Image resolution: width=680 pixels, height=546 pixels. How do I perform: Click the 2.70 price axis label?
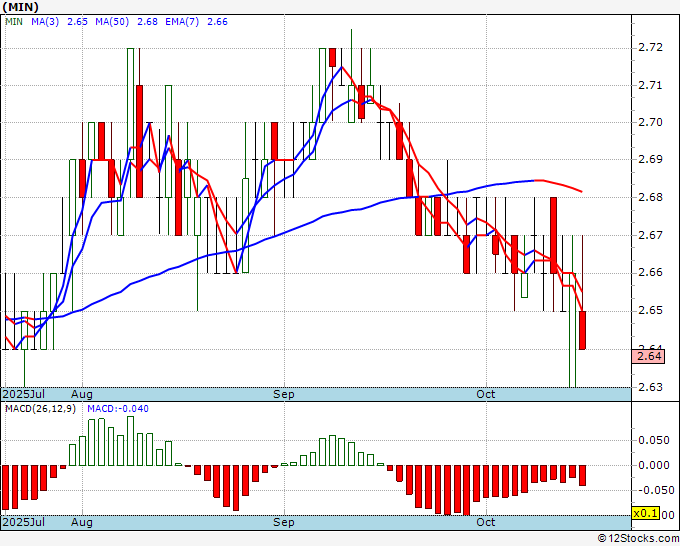651,122
